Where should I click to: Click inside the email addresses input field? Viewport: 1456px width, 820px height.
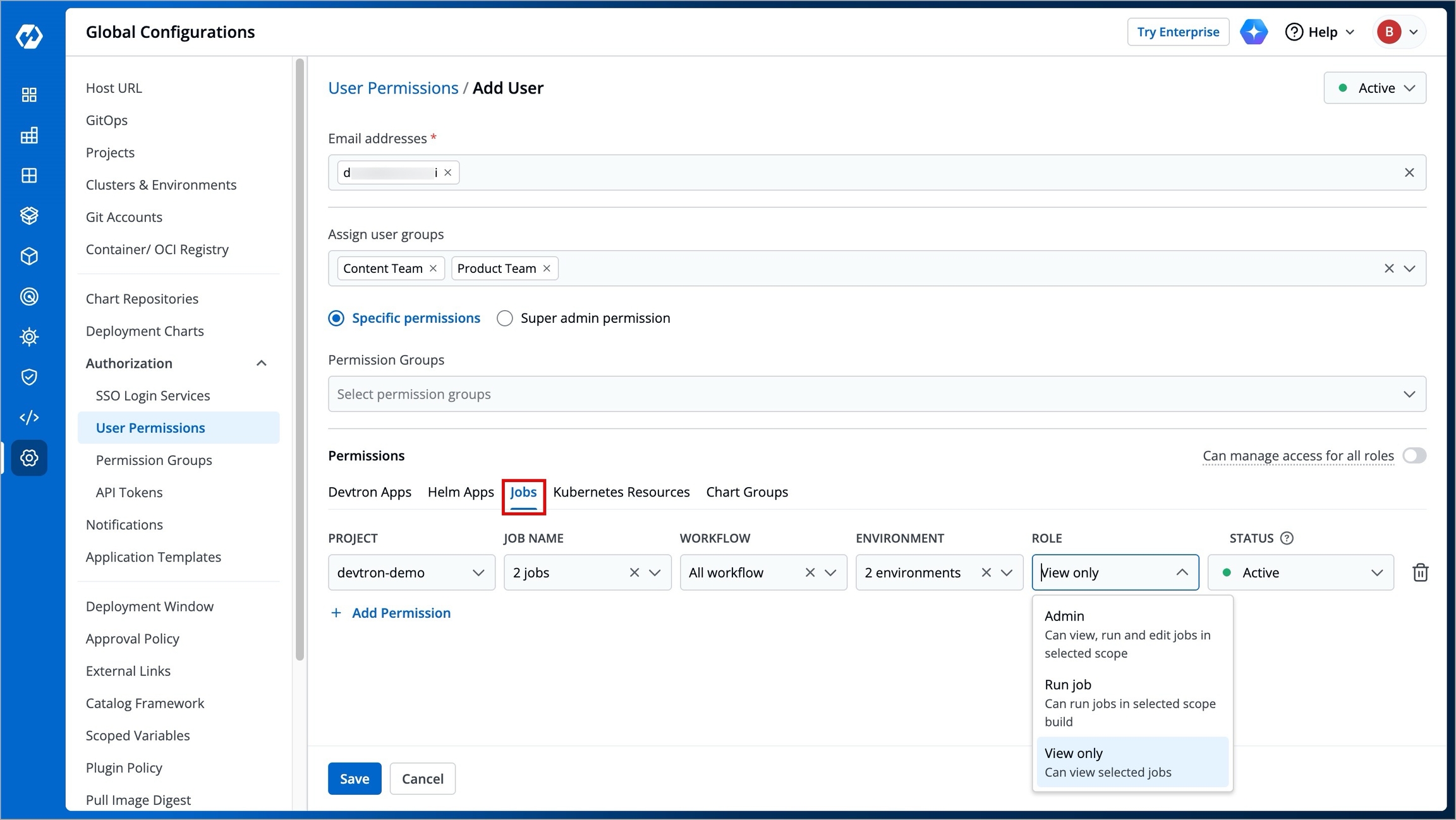877,172
